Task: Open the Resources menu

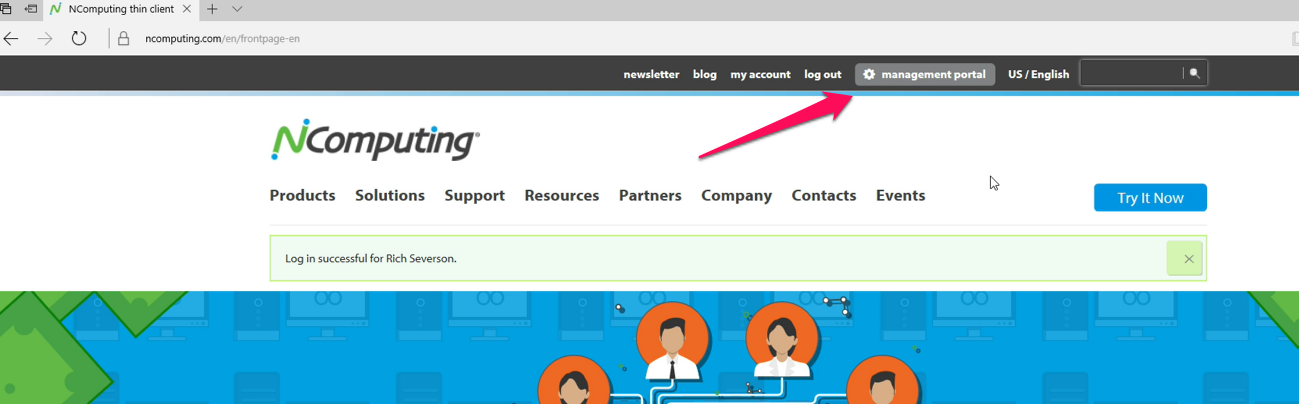Action: (x=561, y=196)
